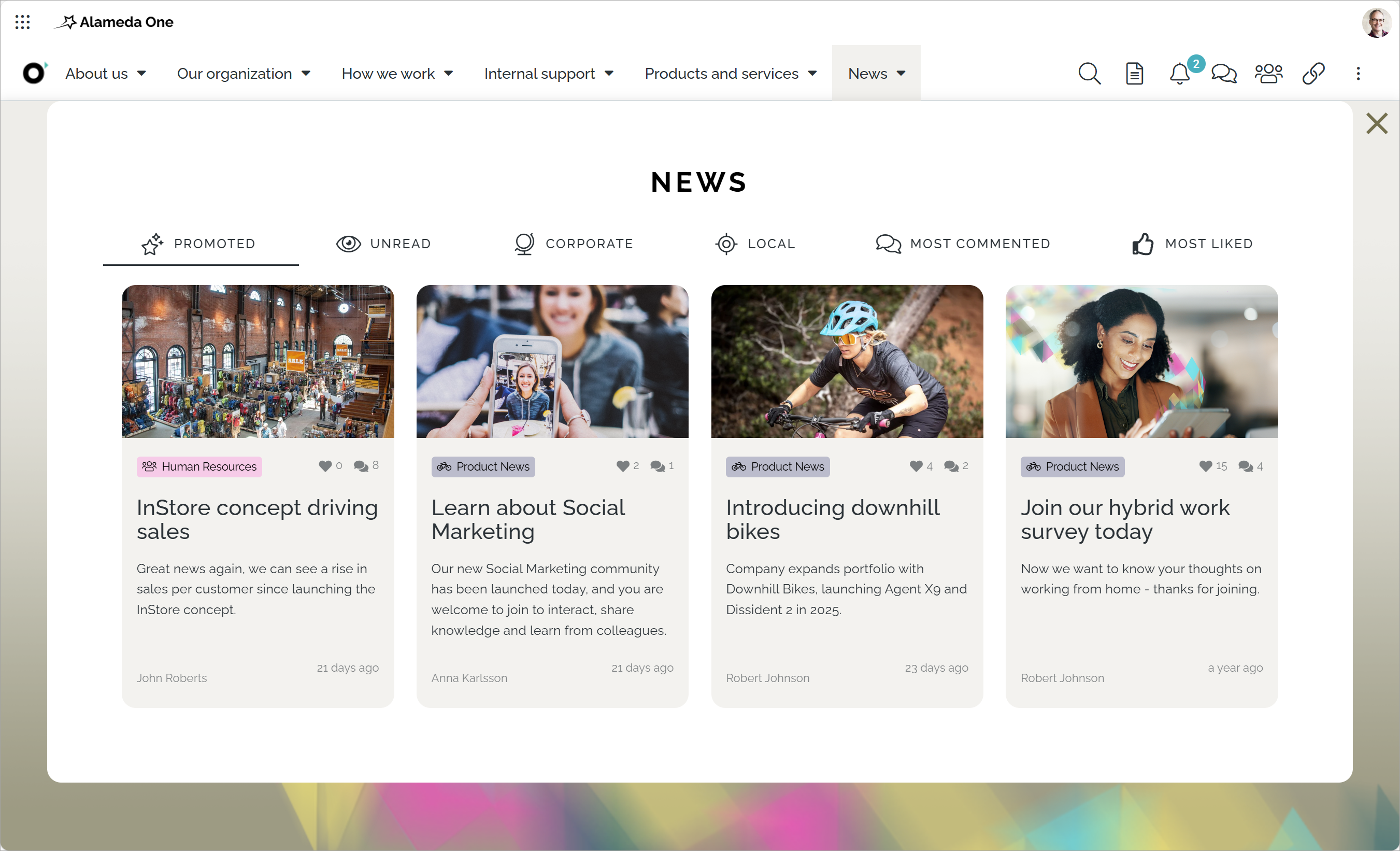Click comments icon on hybrid work survey card
This screenshot has width=1400, height=851.
coord(1246,466)
